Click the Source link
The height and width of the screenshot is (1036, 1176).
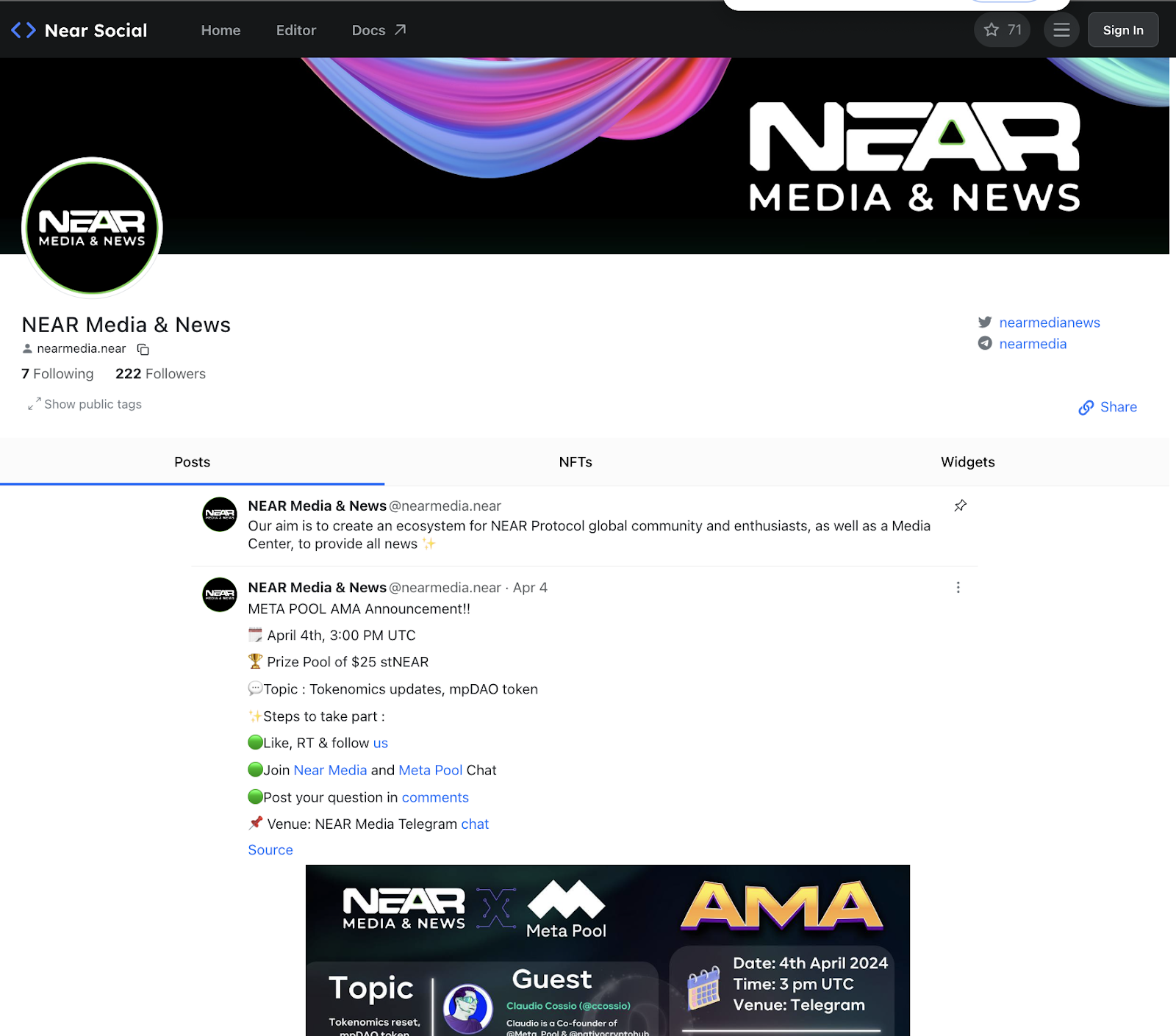click(270, 850)
